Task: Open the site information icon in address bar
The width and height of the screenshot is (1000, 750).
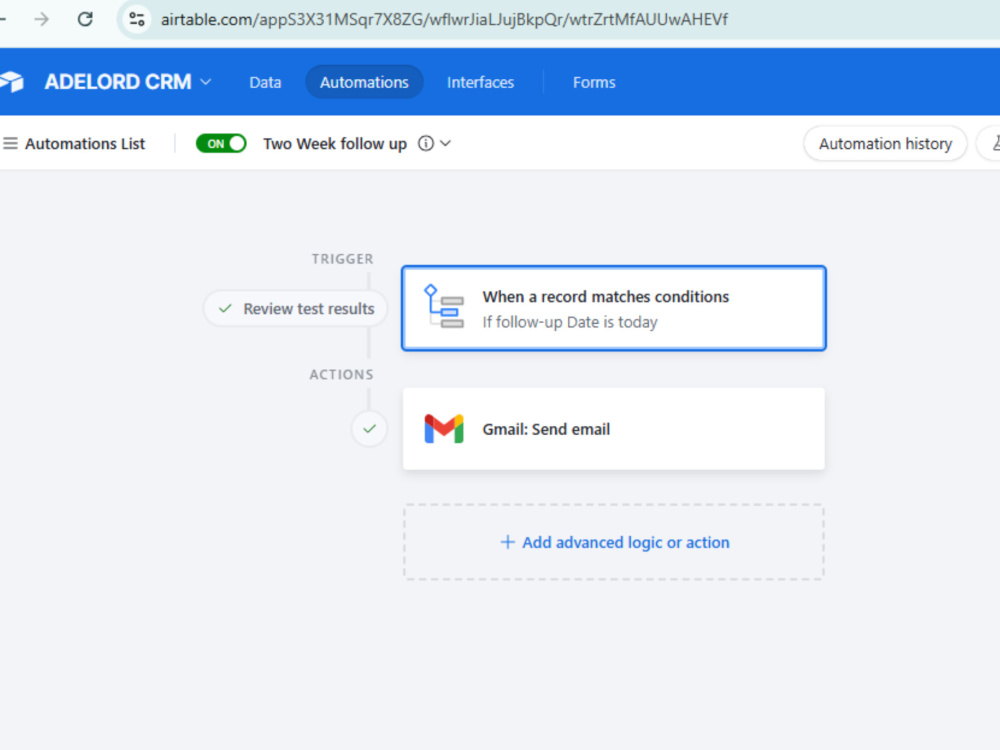Action: click(x=137, y=20)
